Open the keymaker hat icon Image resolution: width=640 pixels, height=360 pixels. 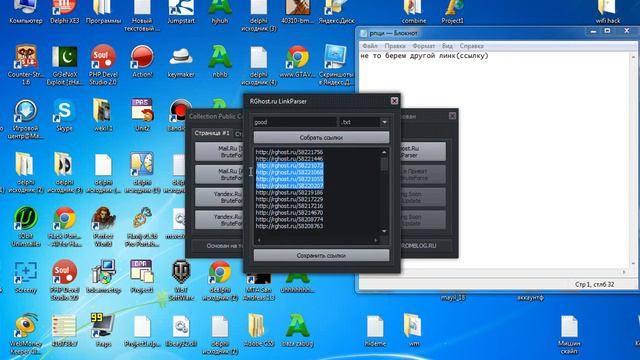tap(181, 61)
